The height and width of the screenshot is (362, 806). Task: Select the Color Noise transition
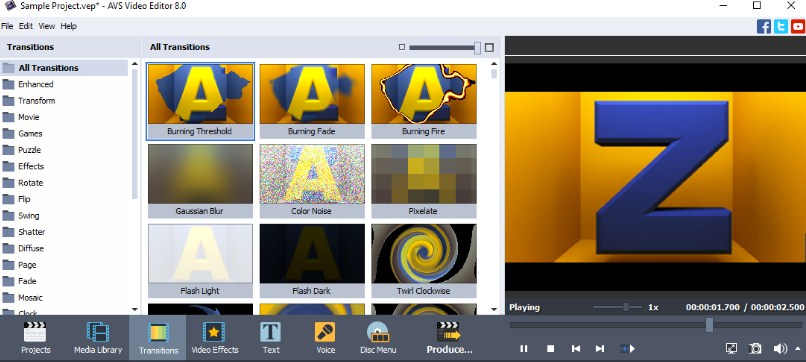(312, 181)
